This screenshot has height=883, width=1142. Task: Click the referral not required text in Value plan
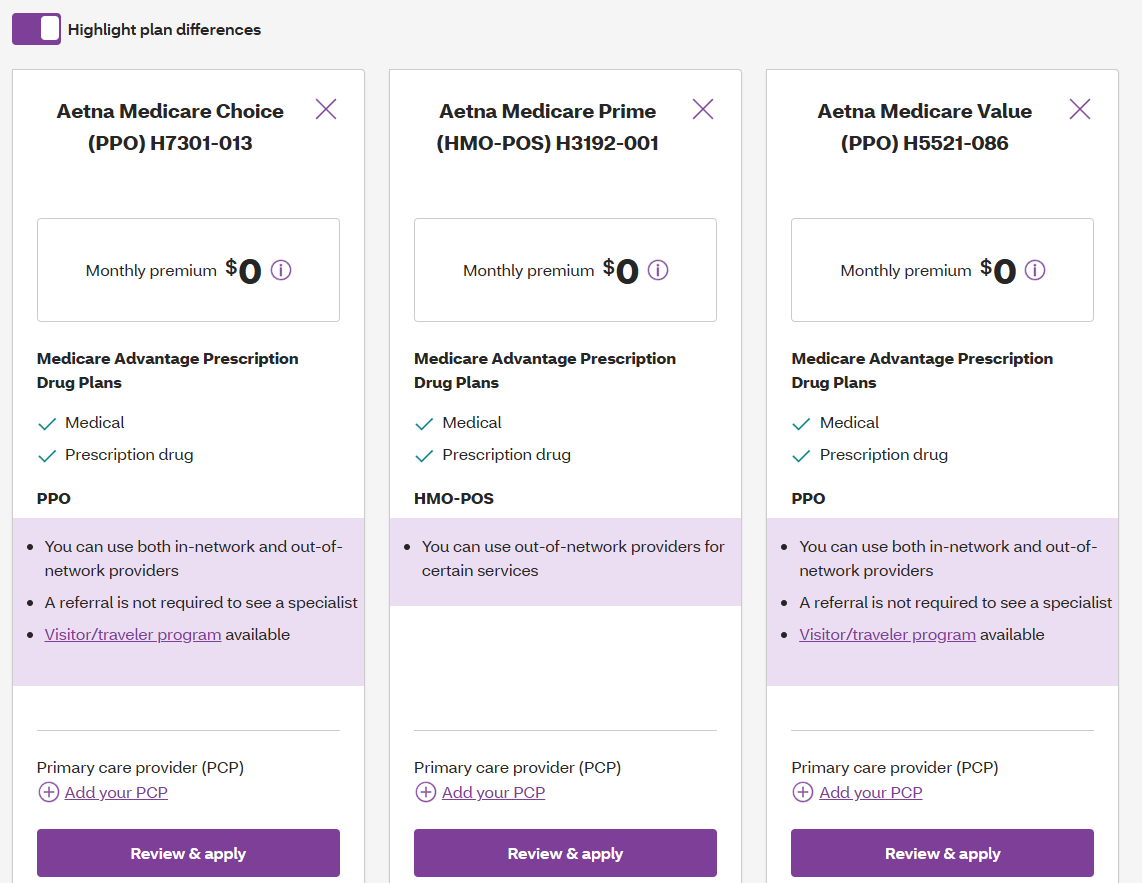pyautogui.click(x=956, y=603)
